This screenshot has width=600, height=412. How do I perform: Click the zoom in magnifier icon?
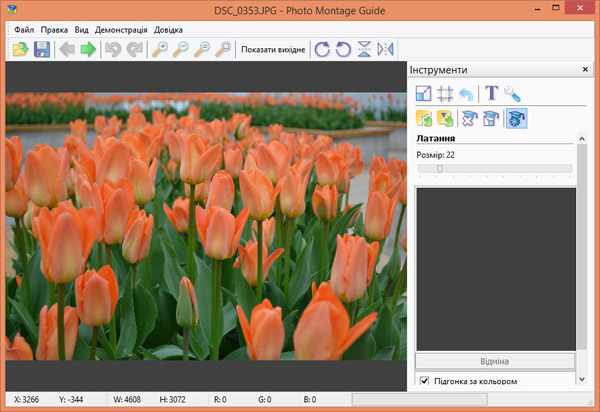pyautogui.click(x=159, y=49)
